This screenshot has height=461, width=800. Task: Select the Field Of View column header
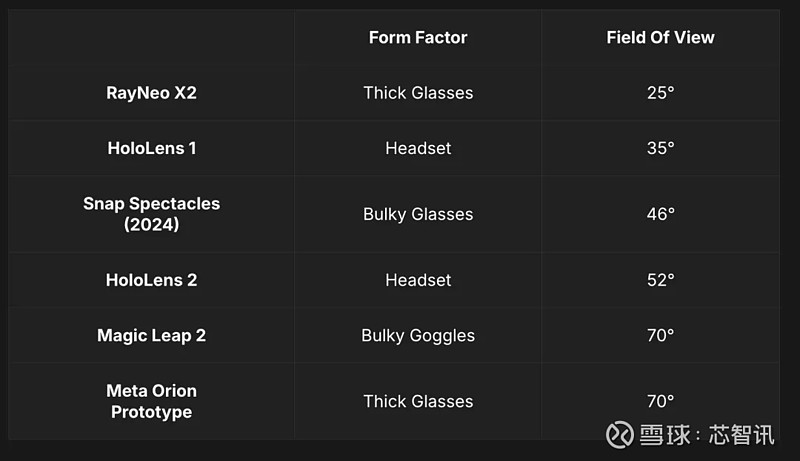pyautogui.click(x=660, y=38)
